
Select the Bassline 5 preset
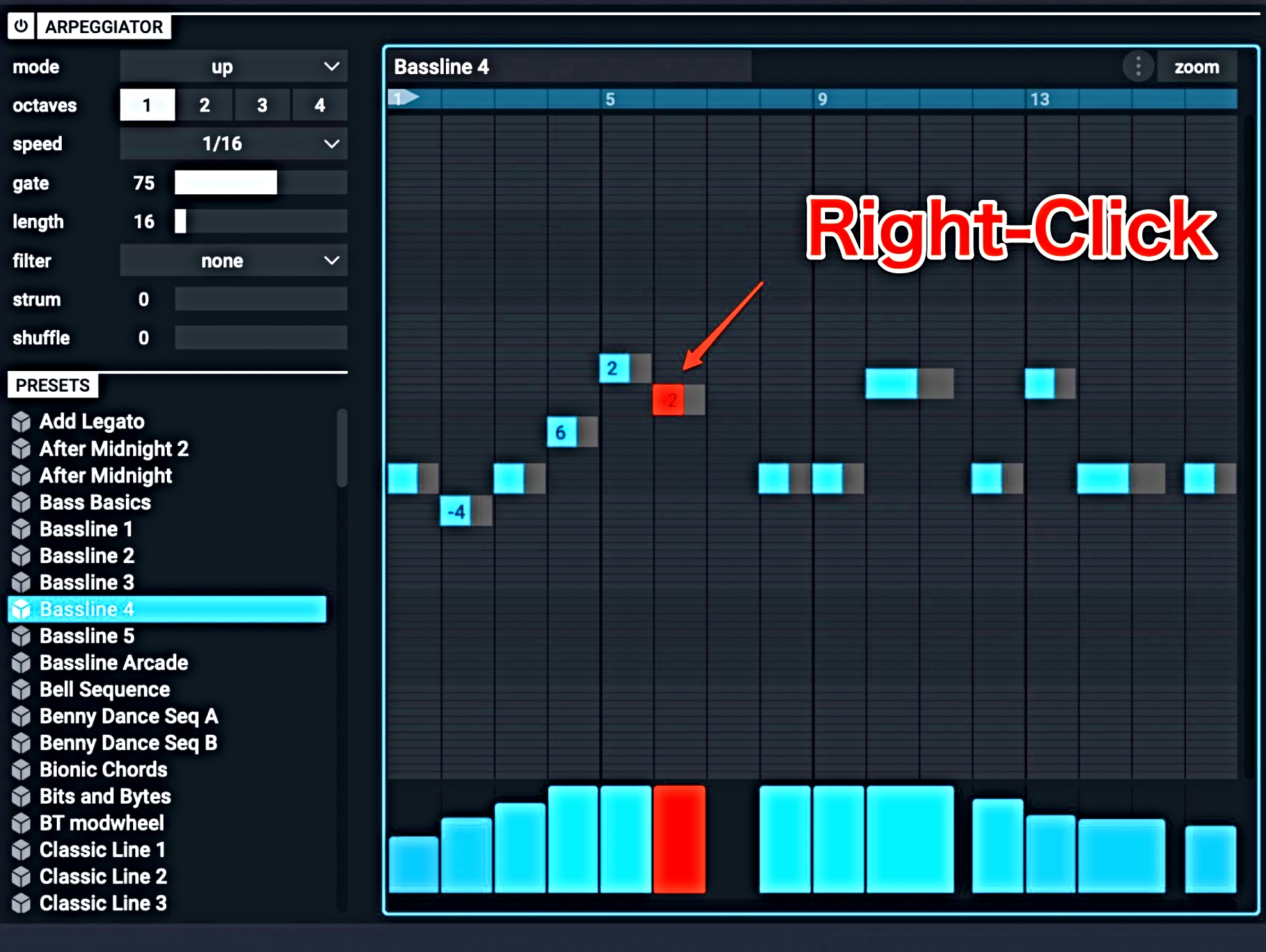tap(86, 636)
